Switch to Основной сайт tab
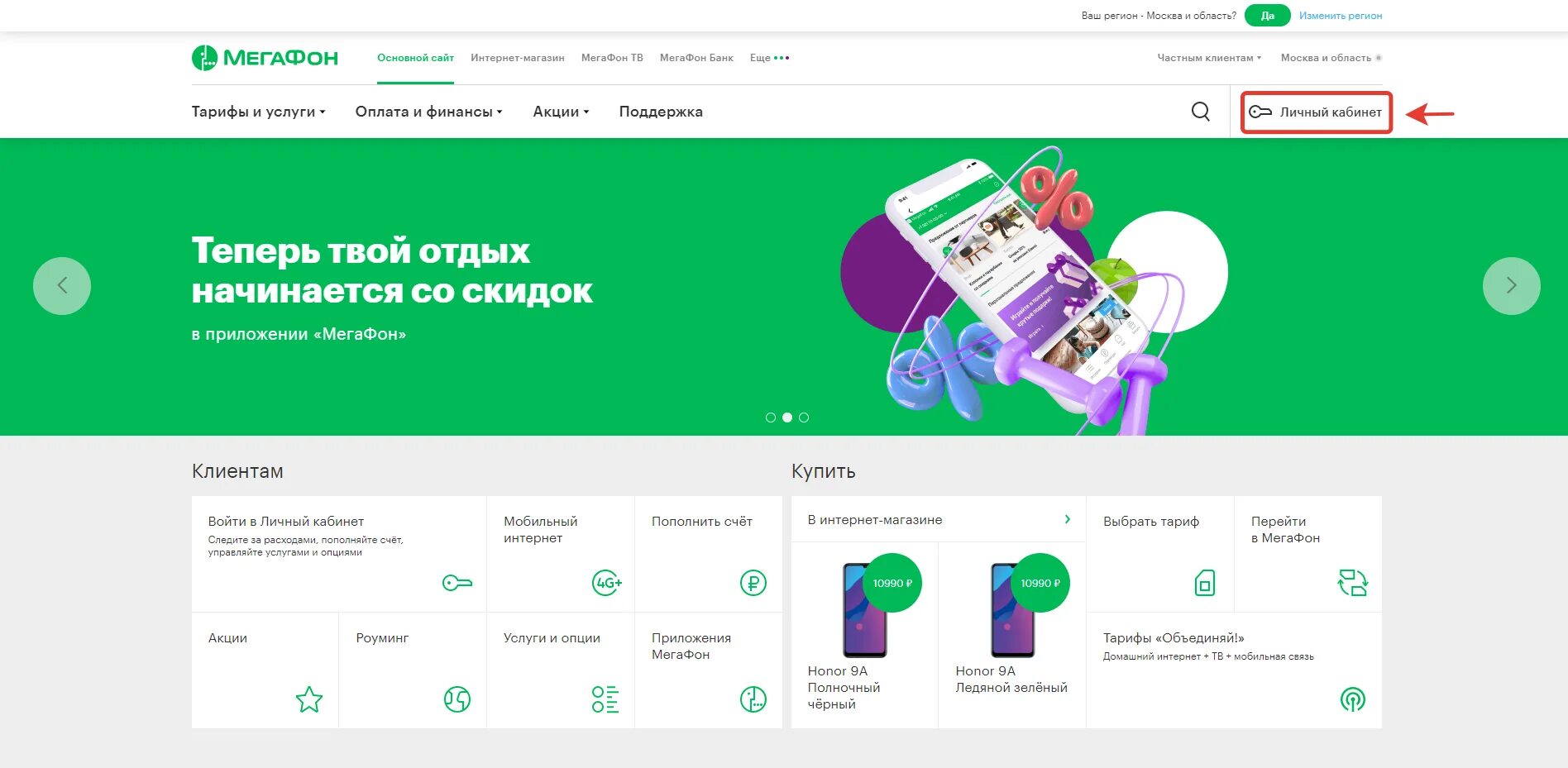1568x768 pixels. pyautogui.click(x=415, y=58)
